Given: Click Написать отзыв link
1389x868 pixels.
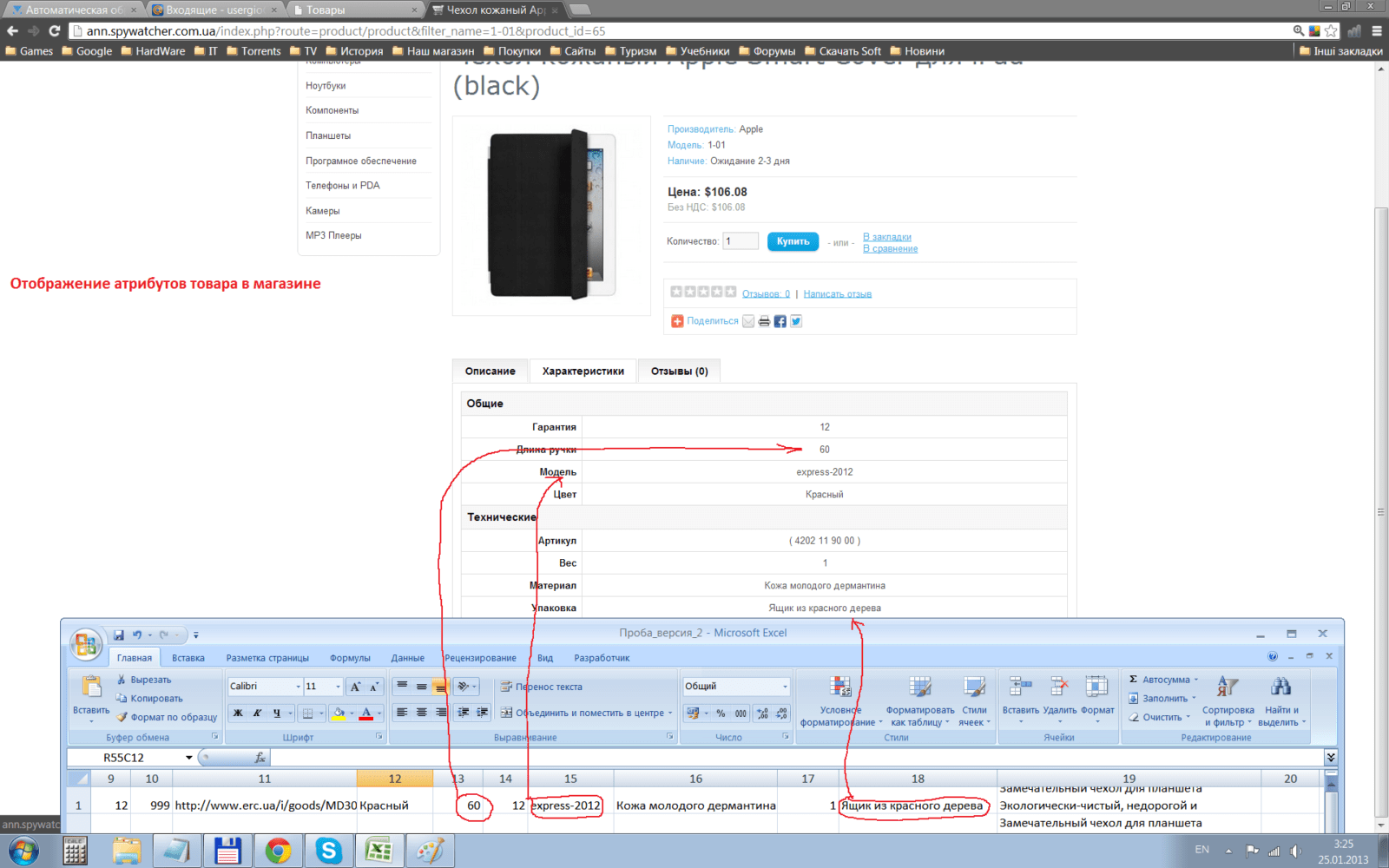Looking at the screenshot, I should pyautogui.click(x=838, y=294).
